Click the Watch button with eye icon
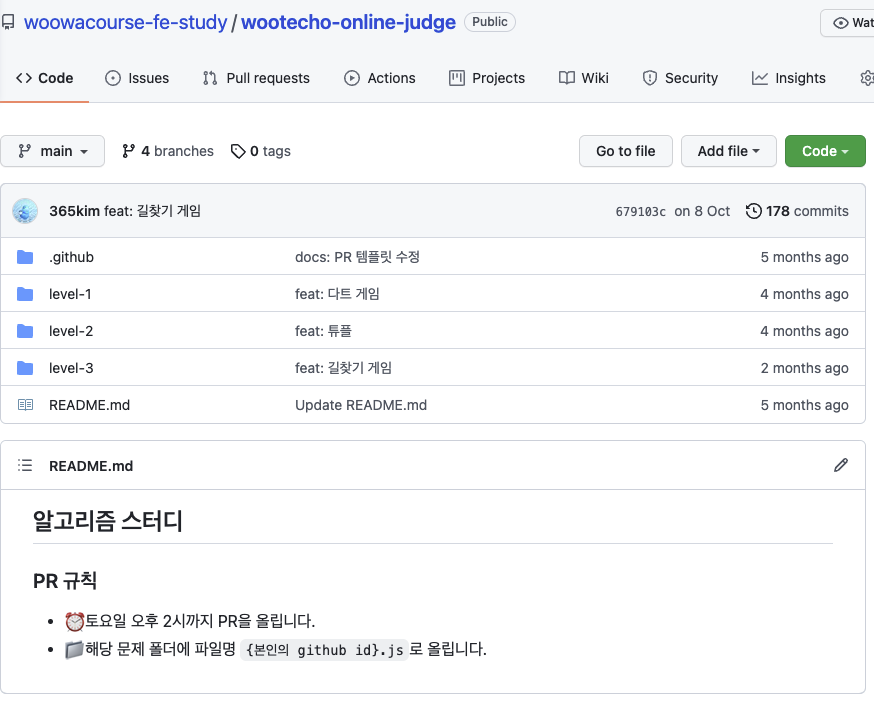874x706 pixels. (x=848, y=23)
